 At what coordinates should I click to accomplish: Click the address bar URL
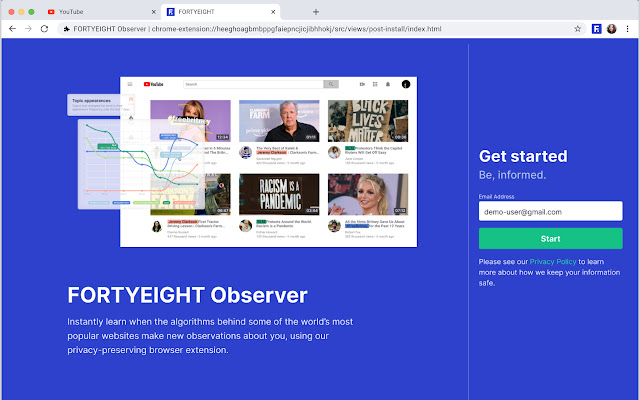[296, 29]
